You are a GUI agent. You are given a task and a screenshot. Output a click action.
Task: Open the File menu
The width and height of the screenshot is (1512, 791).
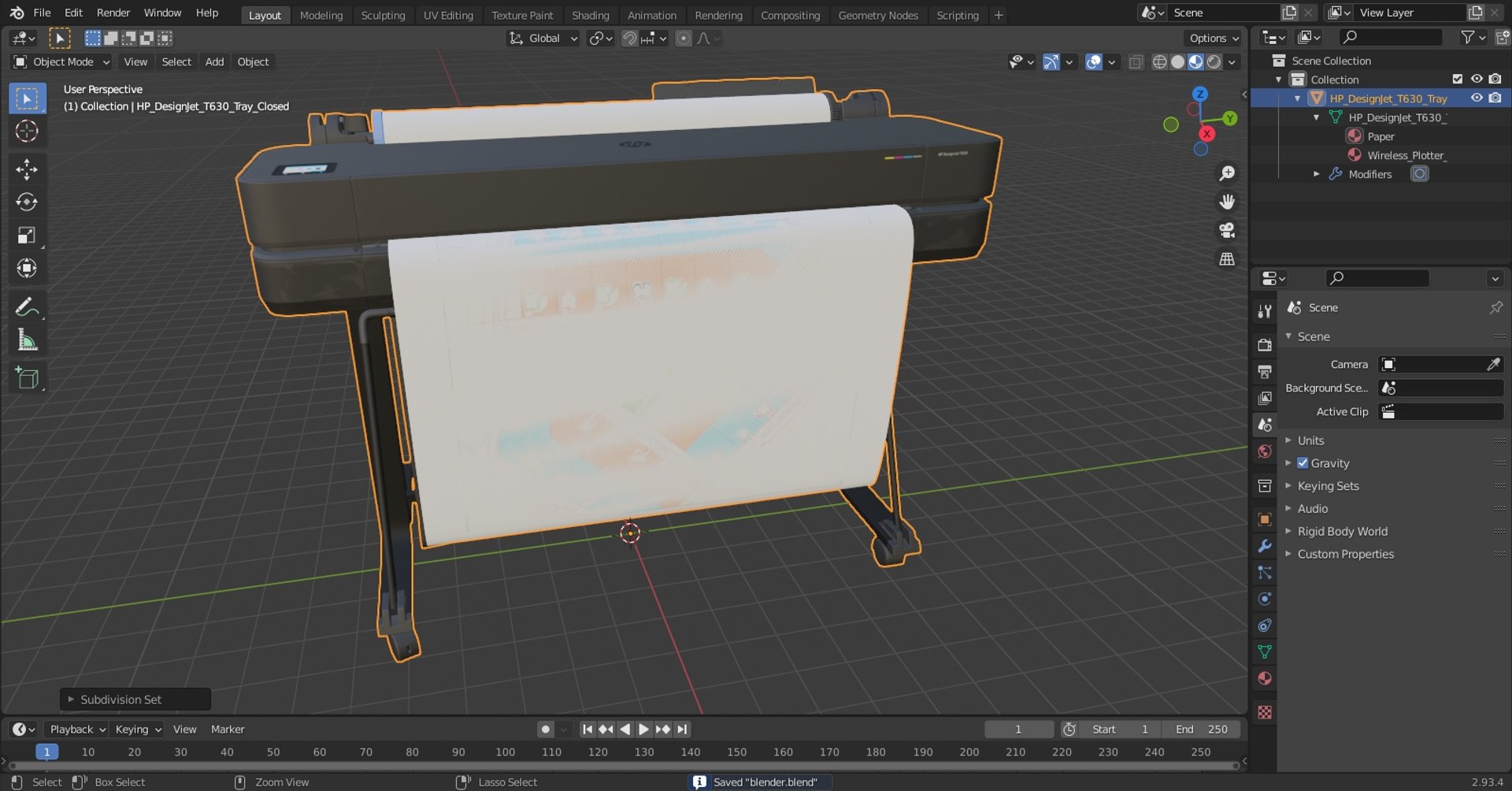pos(42,13)
